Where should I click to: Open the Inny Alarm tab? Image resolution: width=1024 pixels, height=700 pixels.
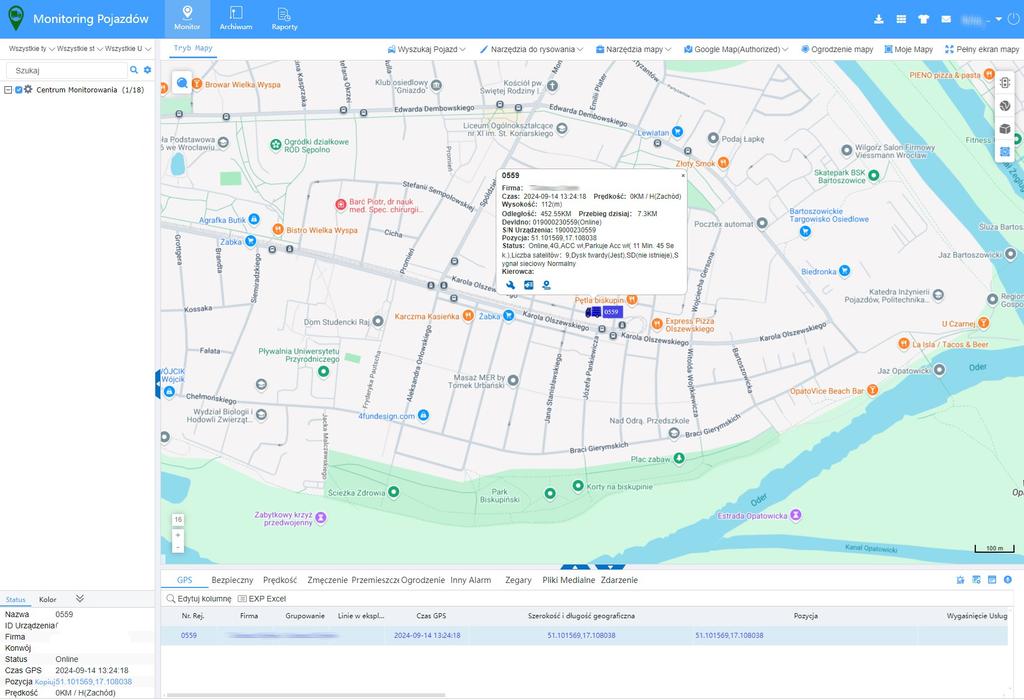[x=470, y=580]
